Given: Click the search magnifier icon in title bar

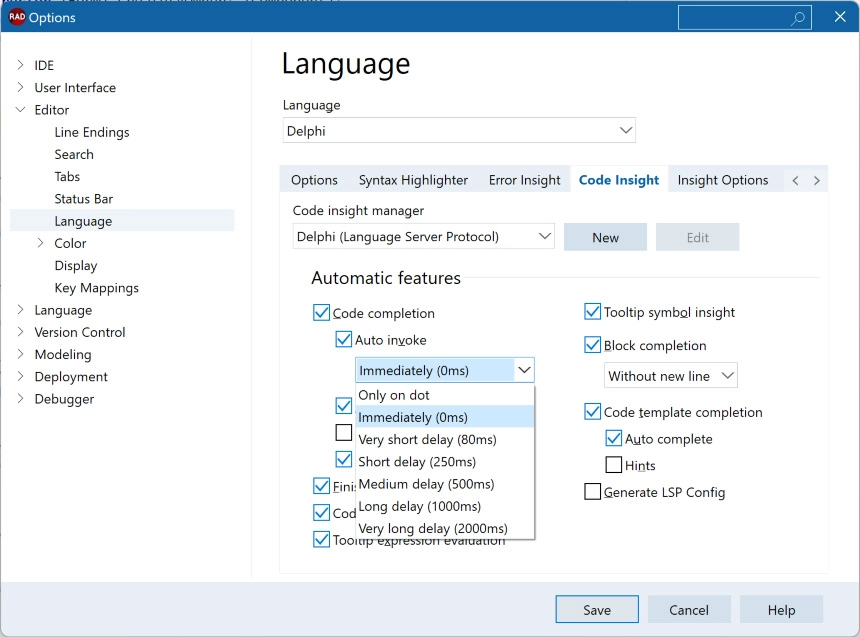Looking at the screenshot, I should click(x=797, y=18).
